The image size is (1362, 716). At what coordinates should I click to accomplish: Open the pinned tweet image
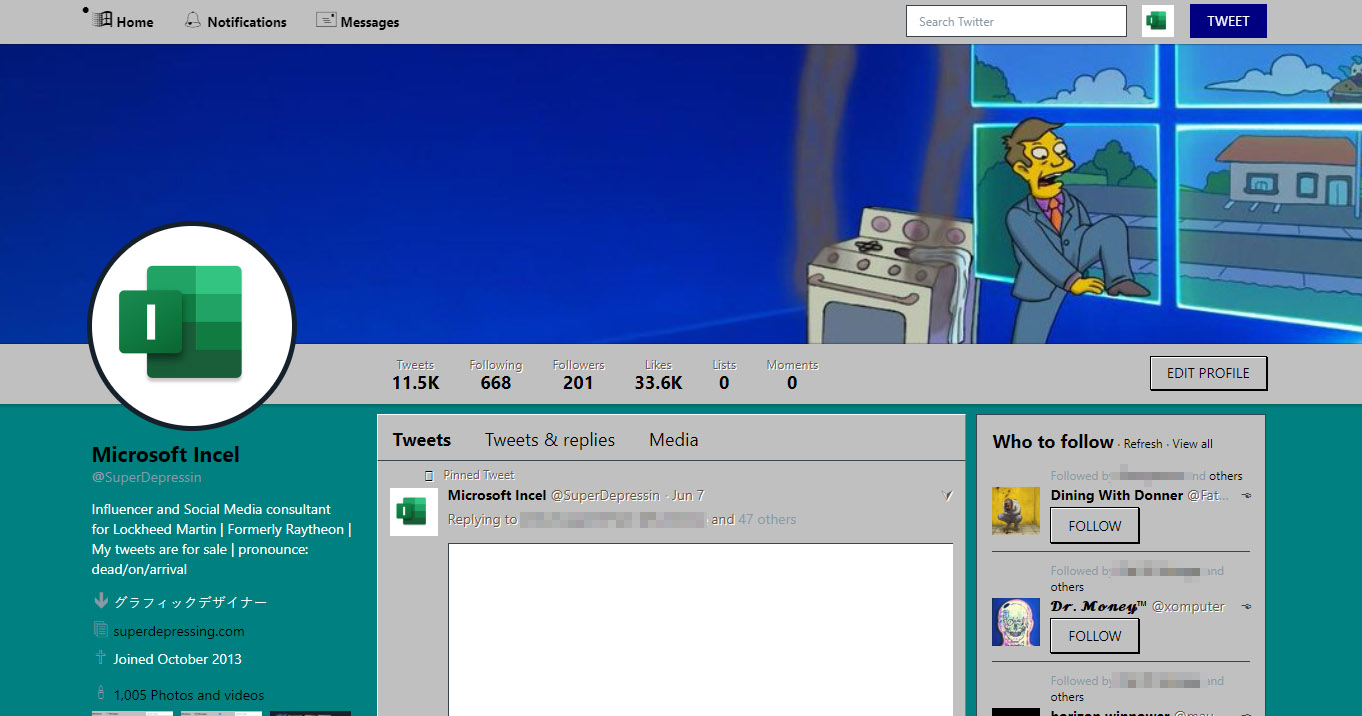tap(700, 629)
